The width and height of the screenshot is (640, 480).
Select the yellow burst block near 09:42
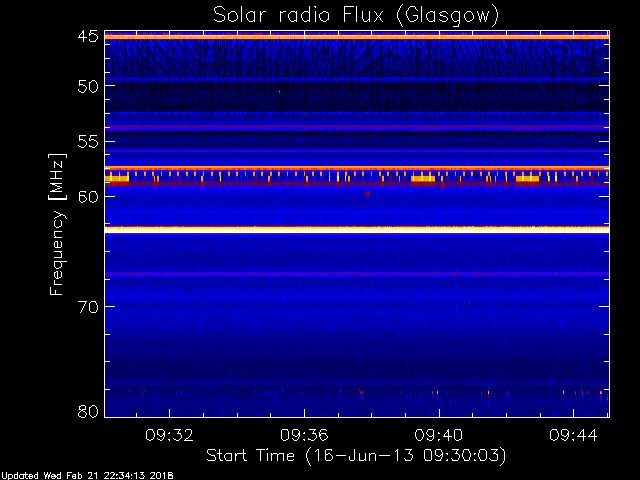527,179
